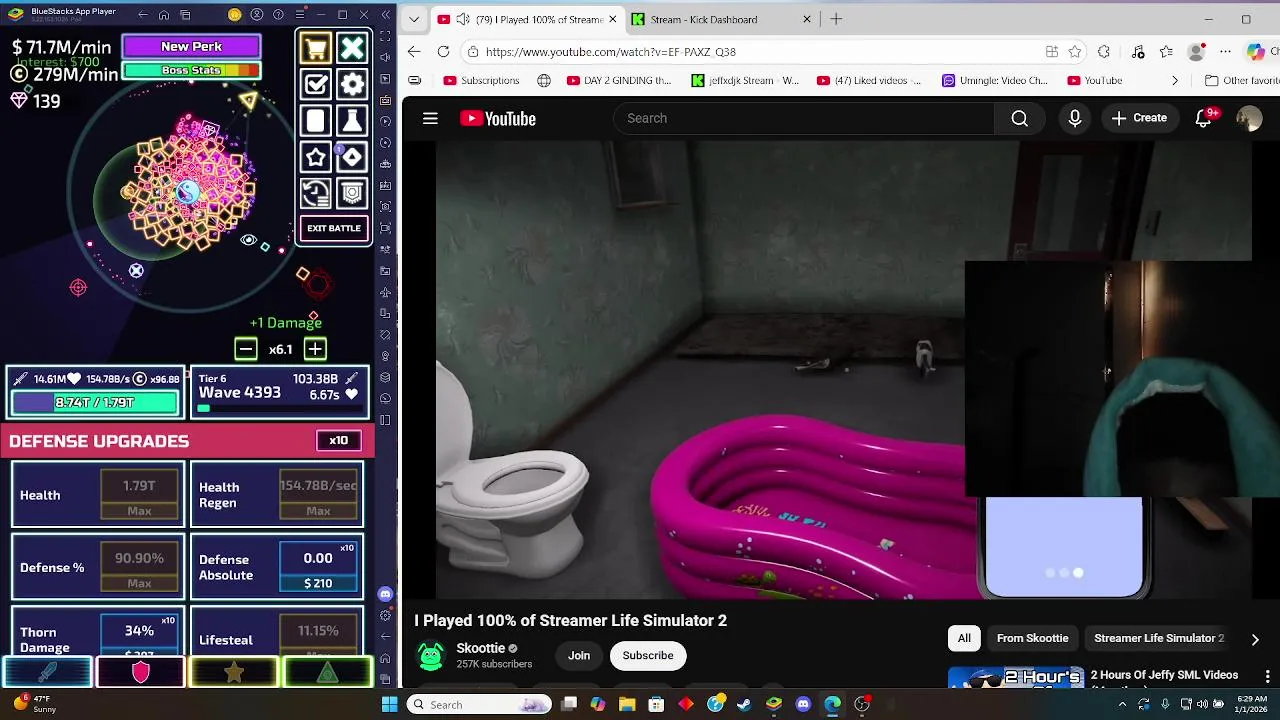Viewport: 1280px width, 720px height.
Task: Click BlueStacks sidebar Discord icon
Action: (385, 594)
